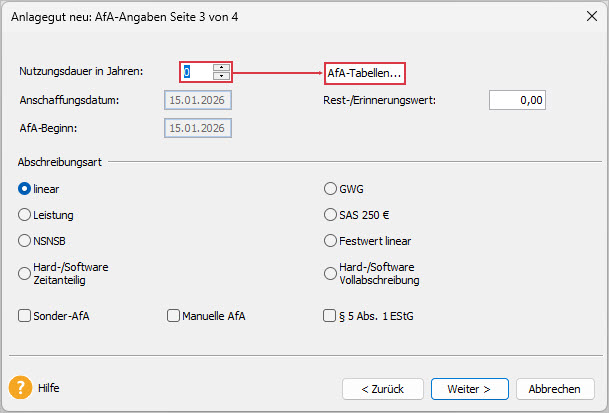
Task: Choose the NSNSB radio button
Action: pos(25,240)
